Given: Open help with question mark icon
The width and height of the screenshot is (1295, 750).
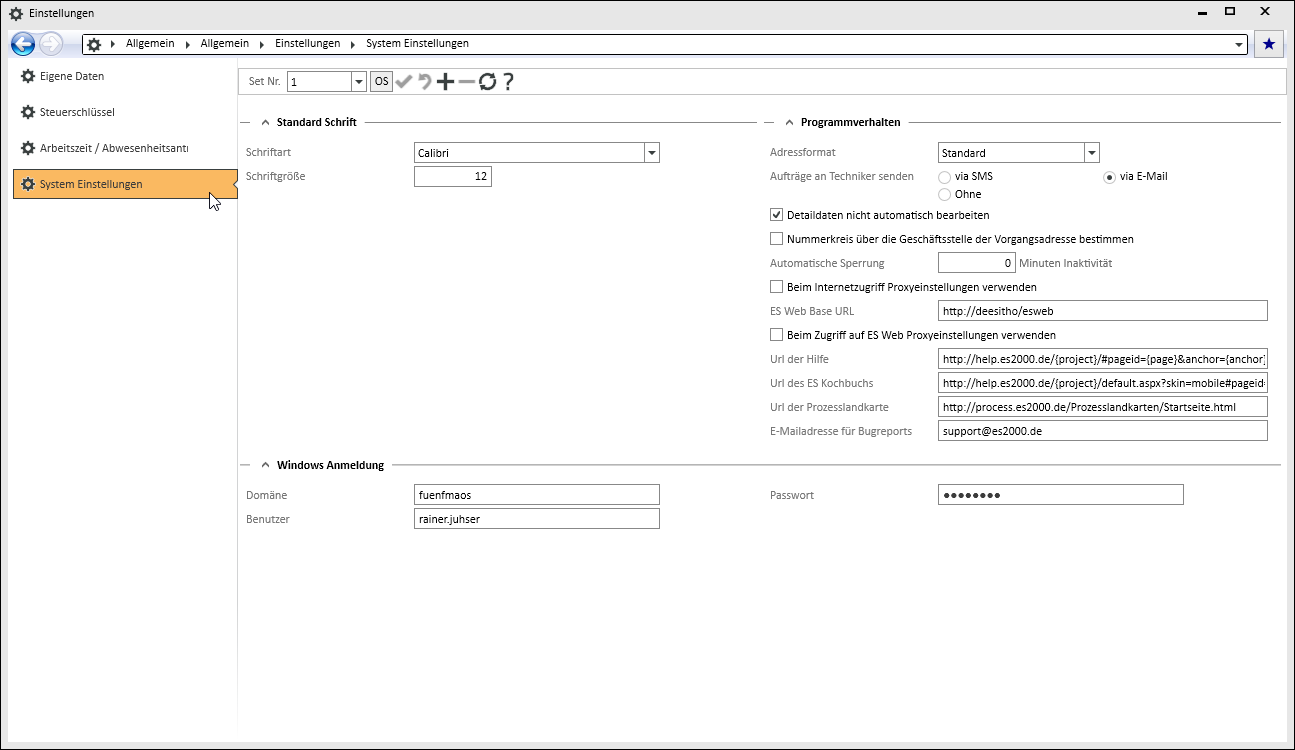Looking at the screenshot, I should (x=508, y=82).
